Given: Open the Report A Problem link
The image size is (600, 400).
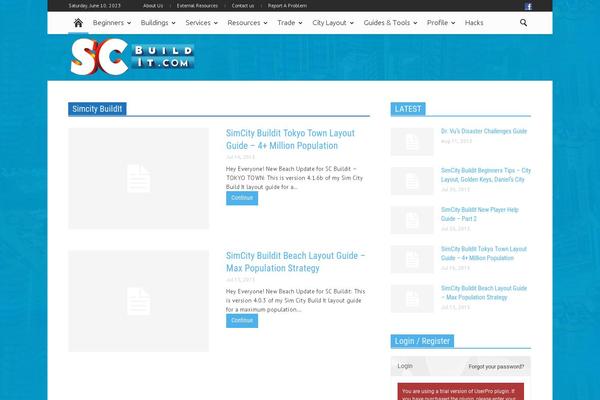Looking at the screenshot, I should pyautogui.click(x=287, y=6).
